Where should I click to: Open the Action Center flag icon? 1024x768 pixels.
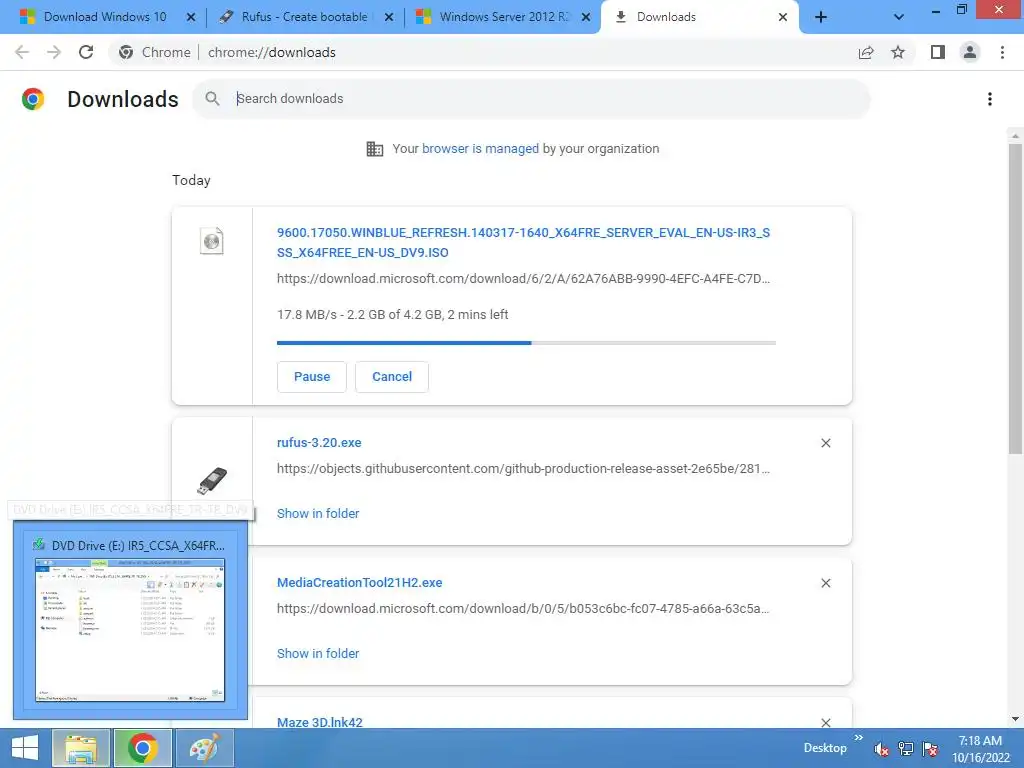click(x=931, y=749)
